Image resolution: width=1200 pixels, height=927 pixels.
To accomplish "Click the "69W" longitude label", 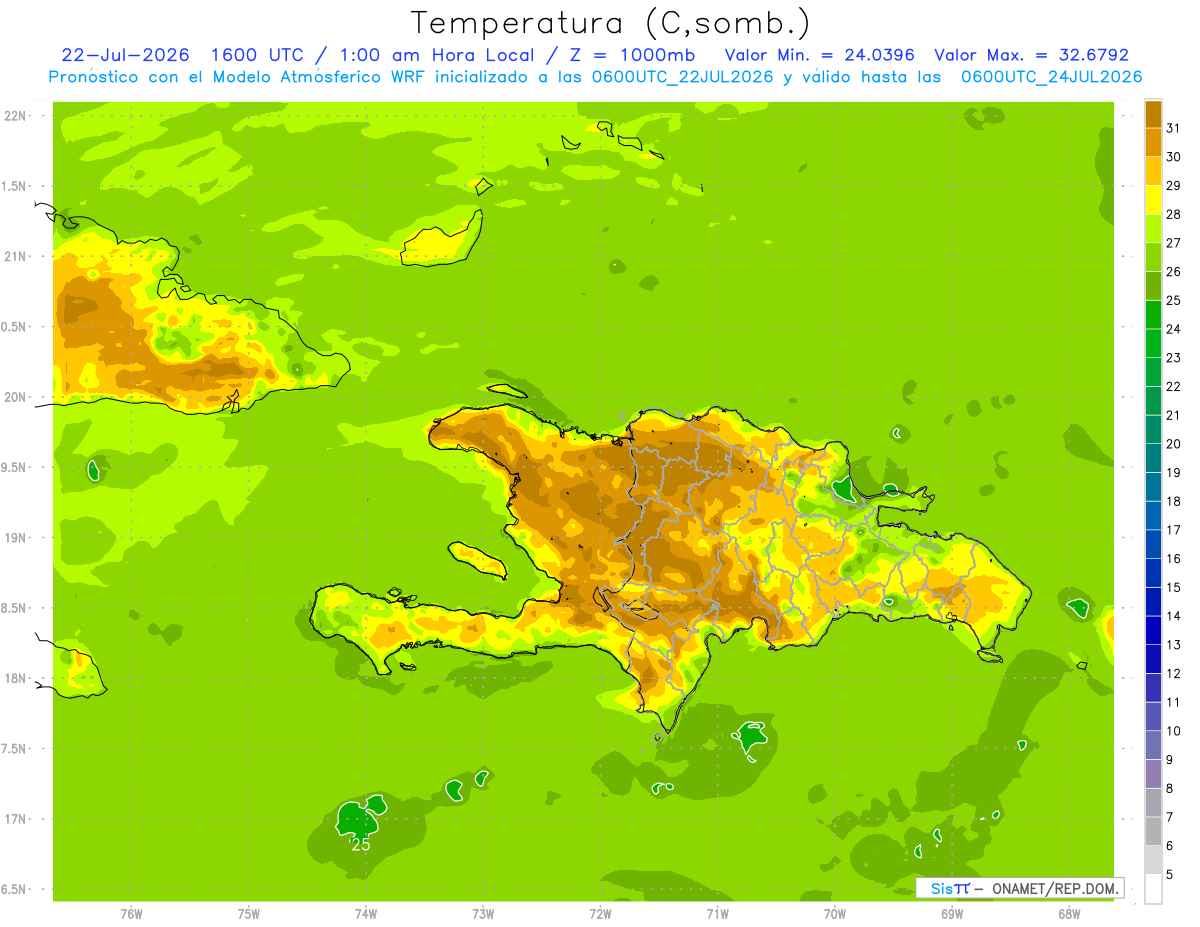I will click(952, 914).
